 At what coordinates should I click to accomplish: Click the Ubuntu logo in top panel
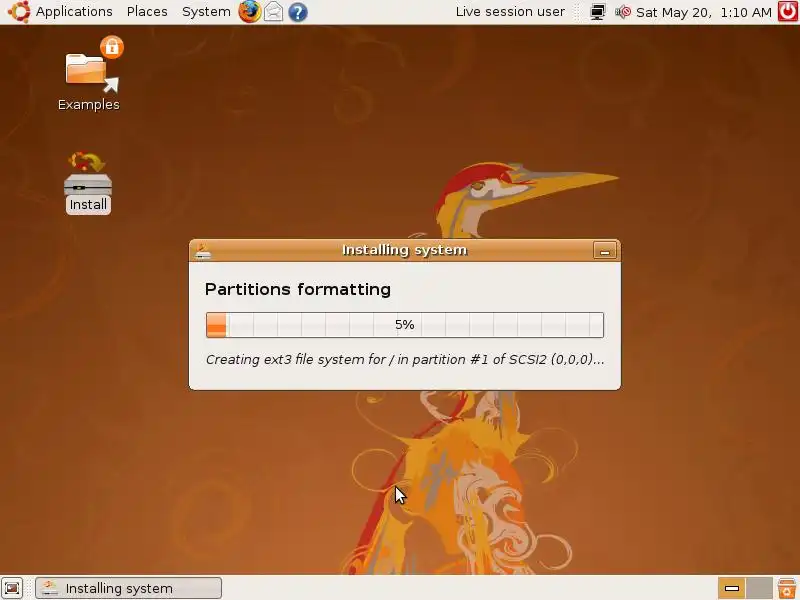19,12
